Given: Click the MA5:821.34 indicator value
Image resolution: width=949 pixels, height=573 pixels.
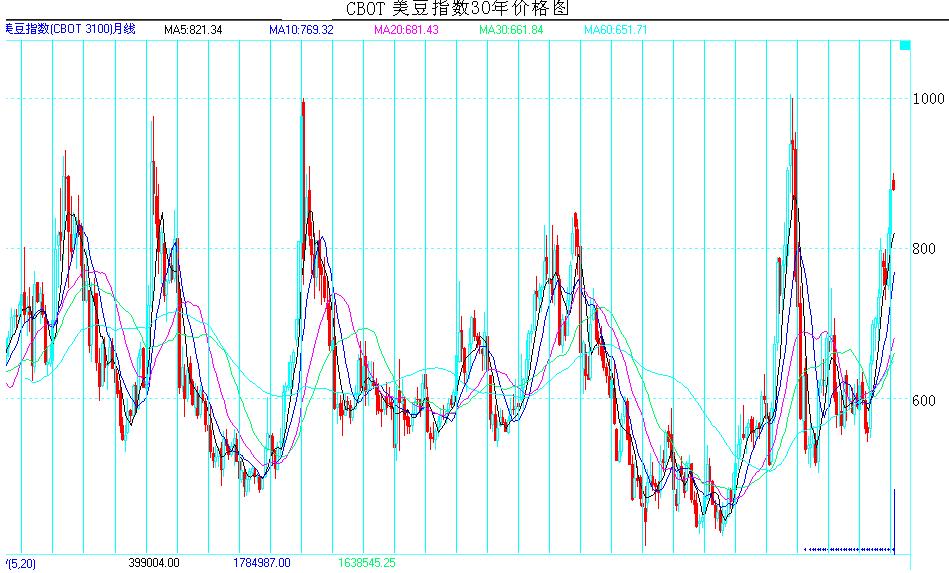Looking at the screenshot, I should click(x=193, y=30).
